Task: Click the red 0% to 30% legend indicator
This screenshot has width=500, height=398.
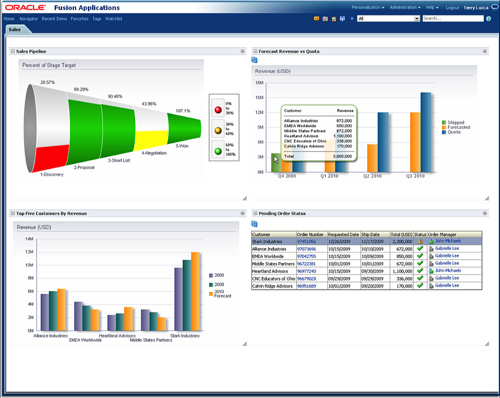Action: pos(218,110)
